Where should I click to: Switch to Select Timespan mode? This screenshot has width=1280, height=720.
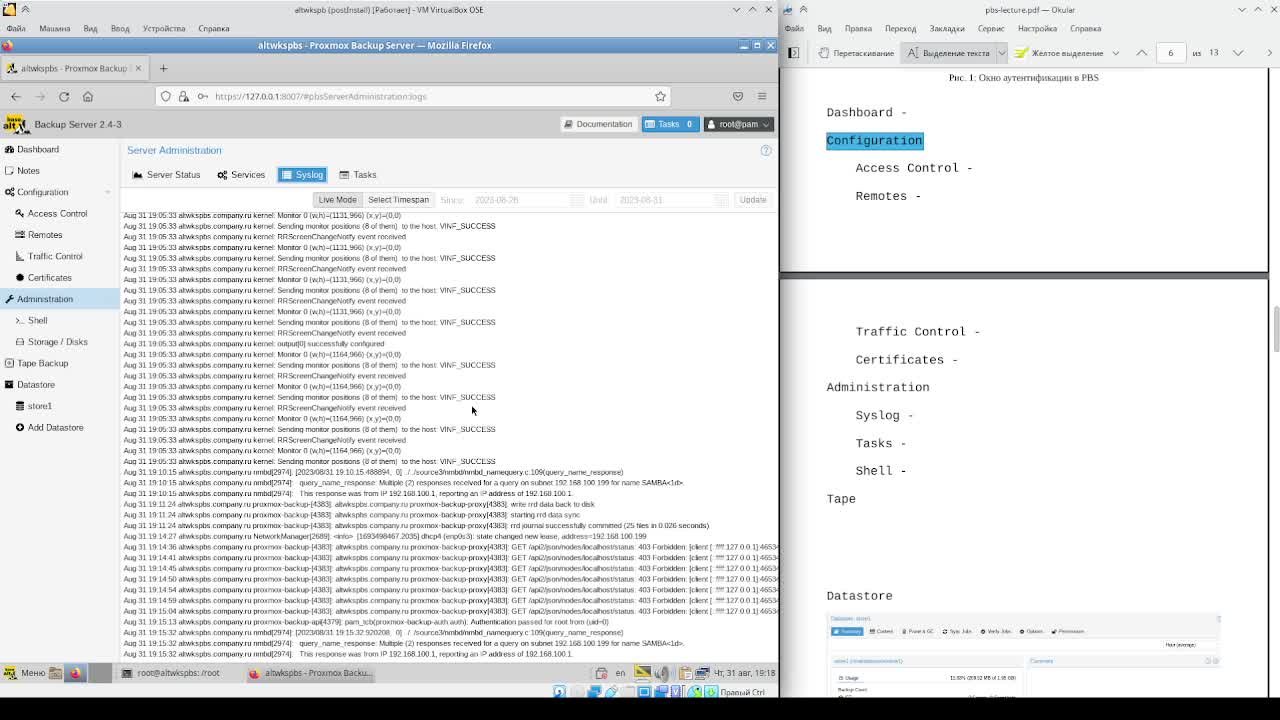[398, 200]
